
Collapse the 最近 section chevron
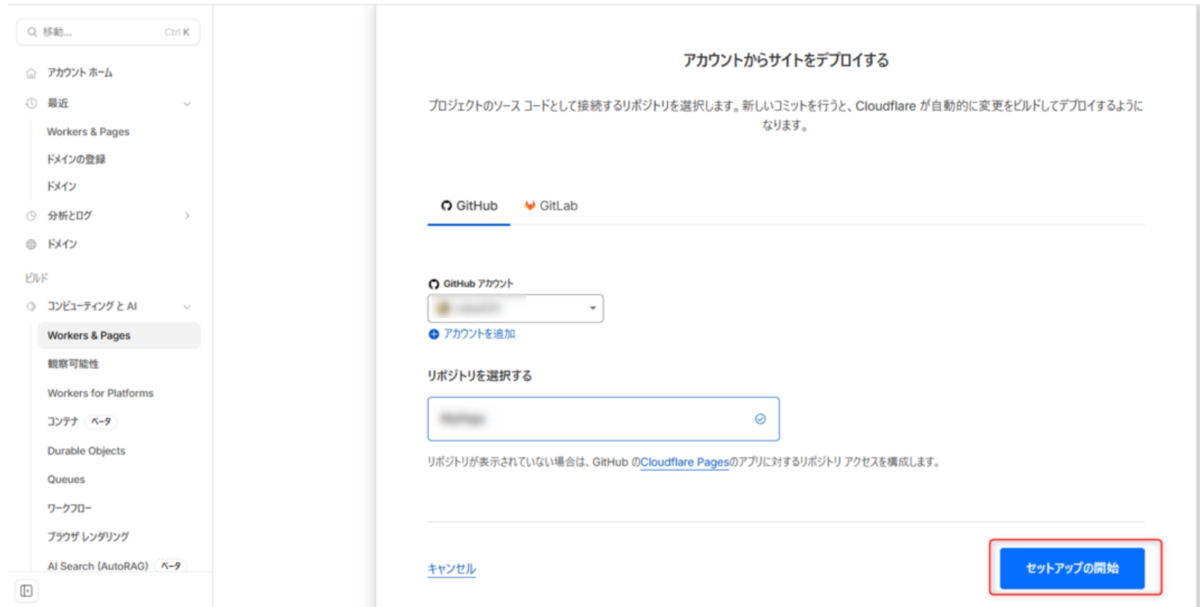[x=187, y=103]
